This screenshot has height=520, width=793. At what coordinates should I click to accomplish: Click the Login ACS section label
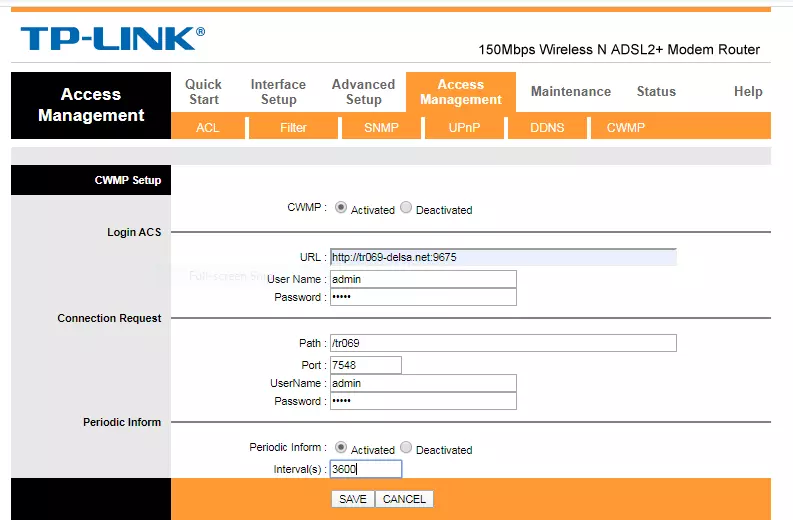tap(134, 232)
